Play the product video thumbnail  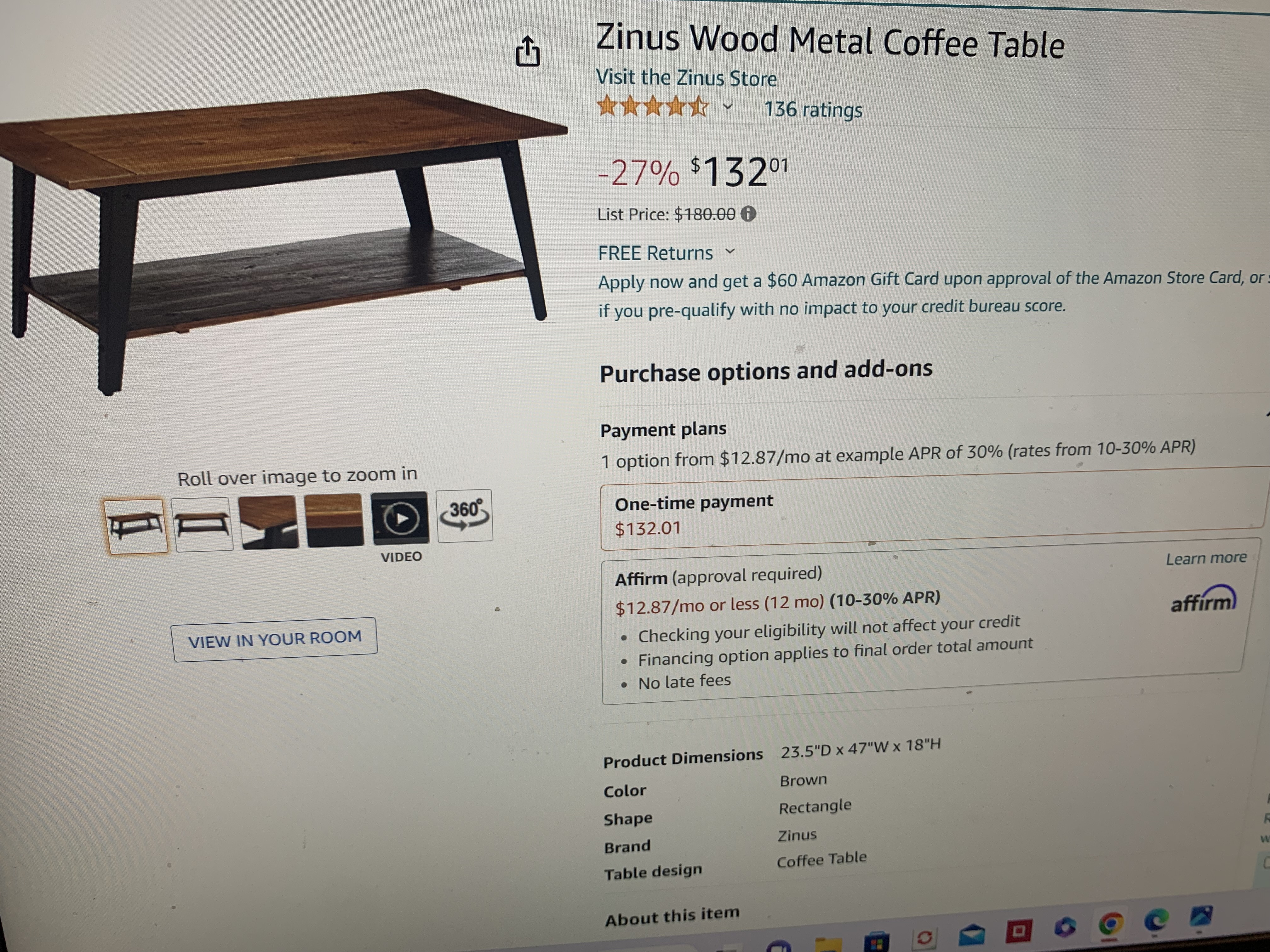400,518
